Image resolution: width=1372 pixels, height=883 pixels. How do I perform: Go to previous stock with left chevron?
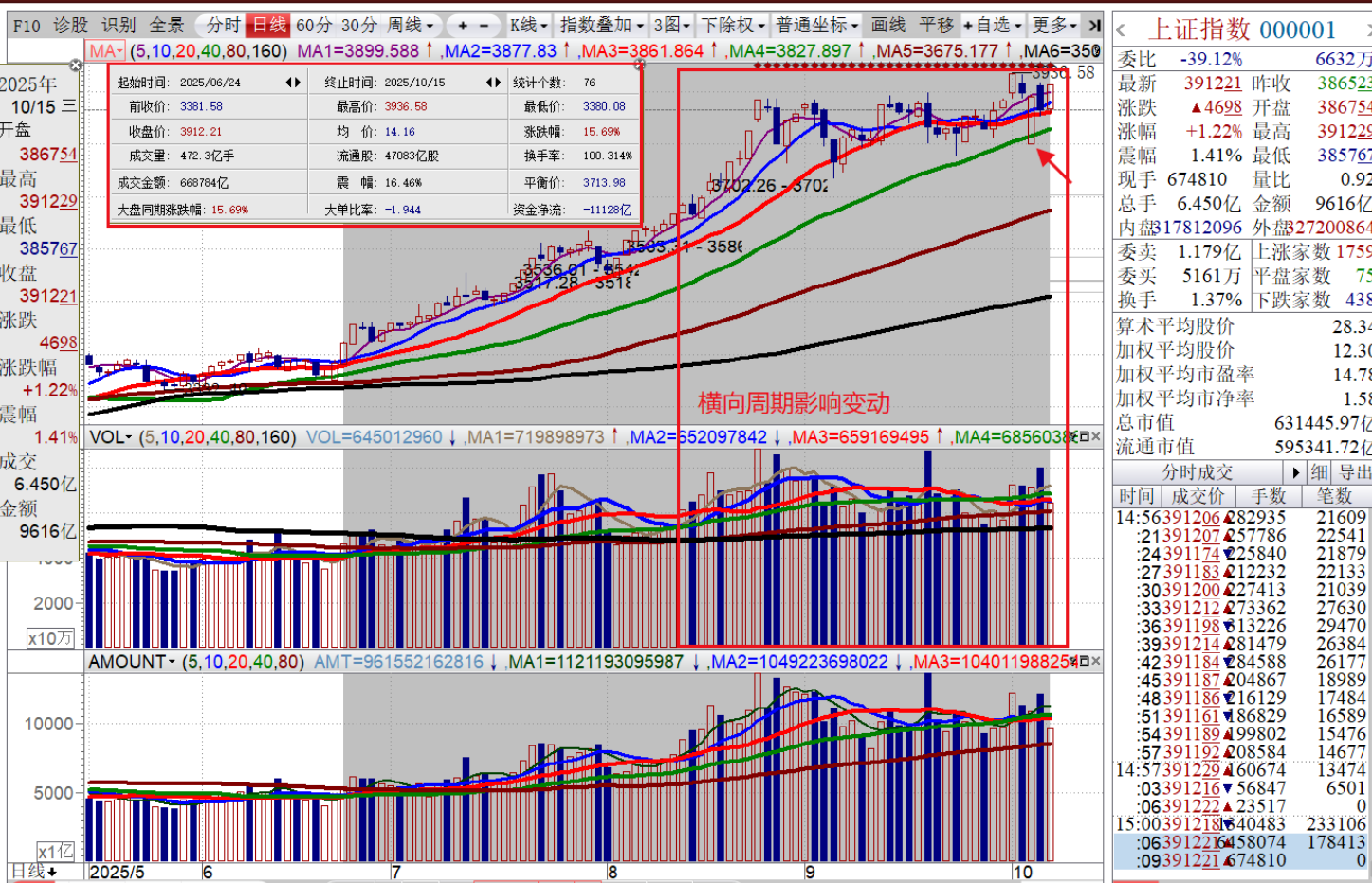[x=1122, y=30]
